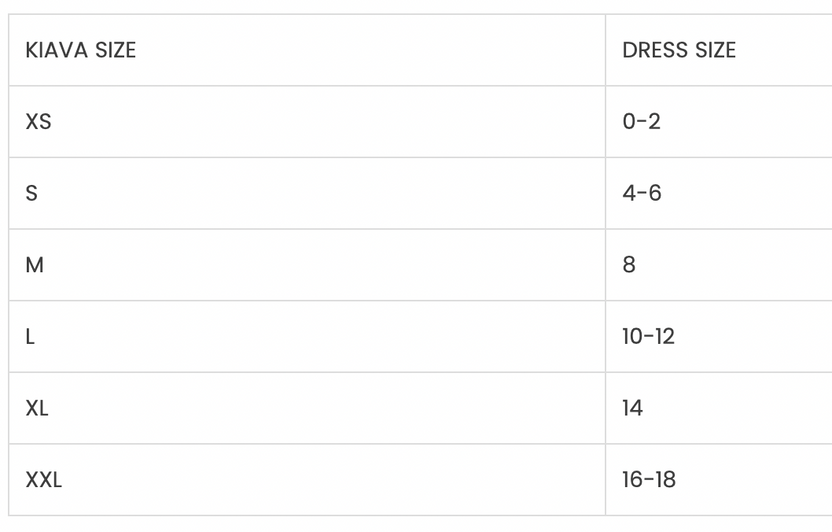Click the dress size 14 cell
This screenshot has width=832, height=532.
pos(632,408)
